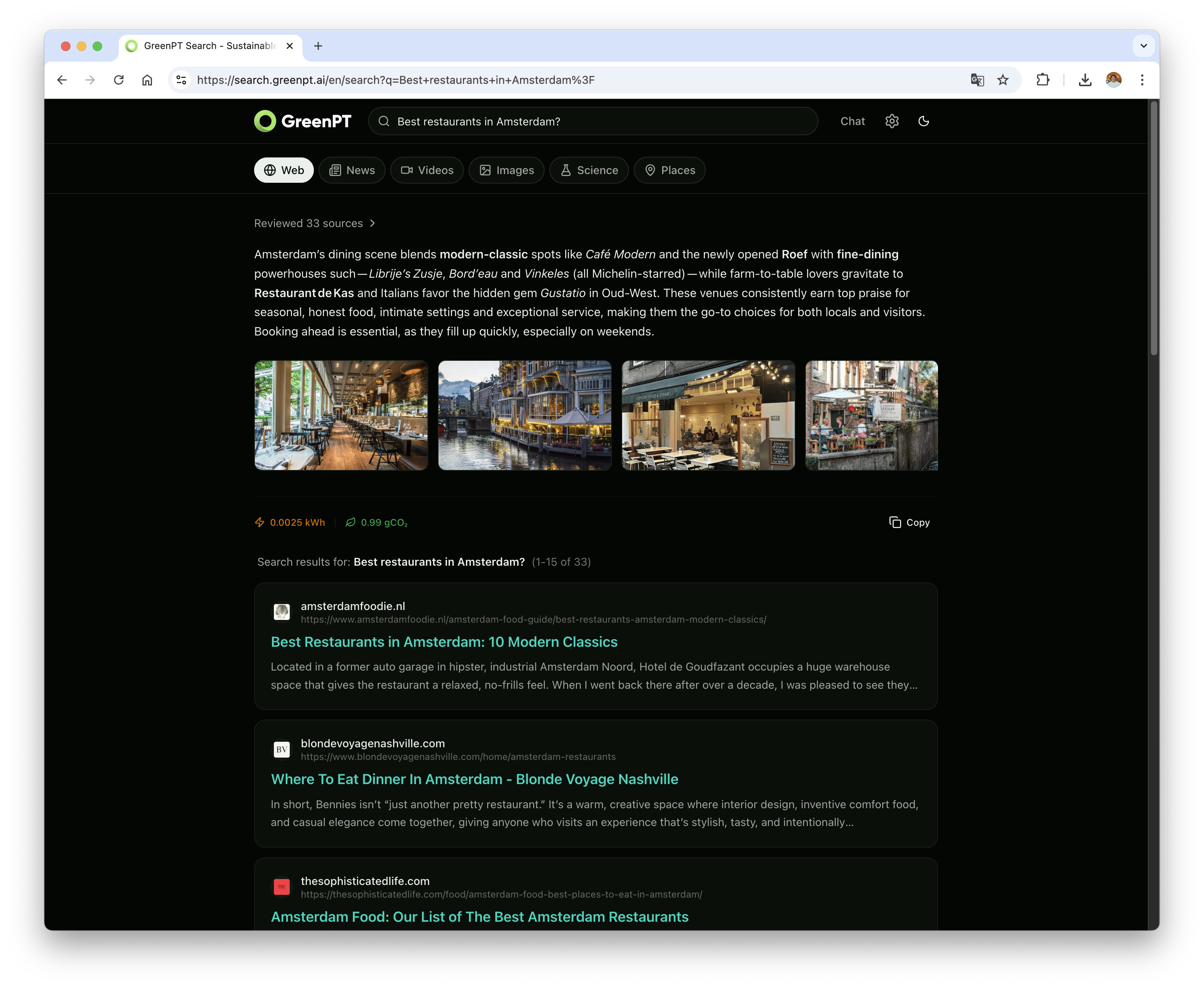This screenshot has width=1204, height=989.
Task: Reload the current page
Action: pyautogui.click(x=119, y=80)
